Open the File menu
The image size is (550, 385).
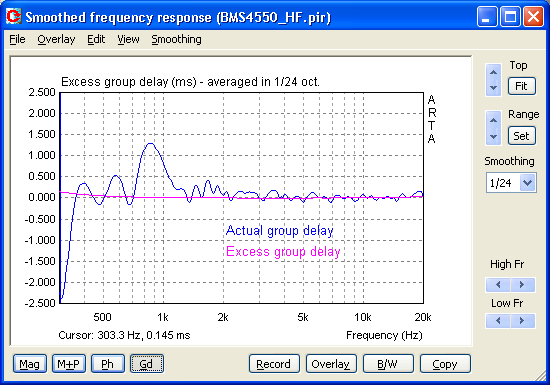tap(17, 39)
